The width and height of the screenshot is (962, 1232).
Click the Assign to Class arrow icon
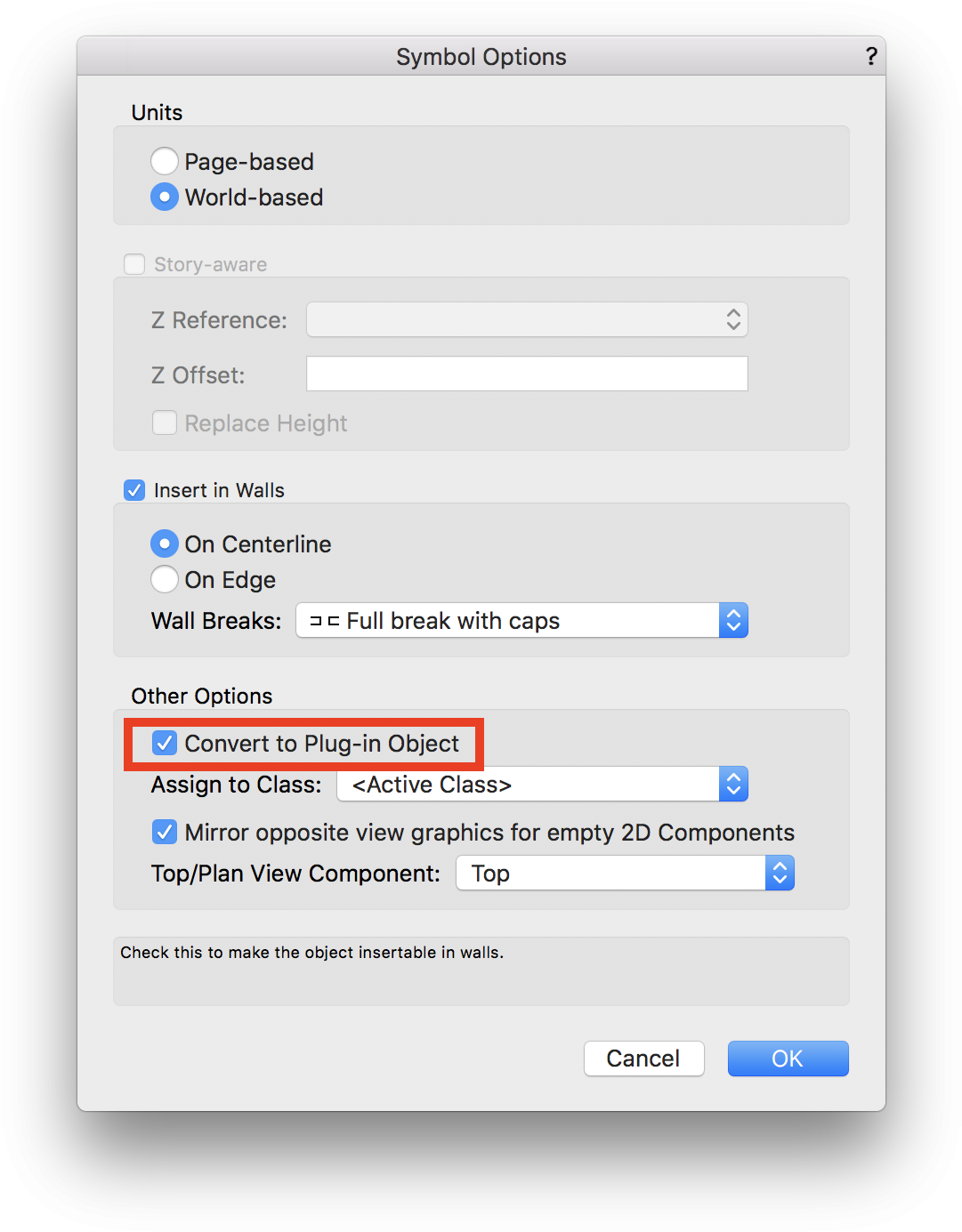click(x=733, y=784)
